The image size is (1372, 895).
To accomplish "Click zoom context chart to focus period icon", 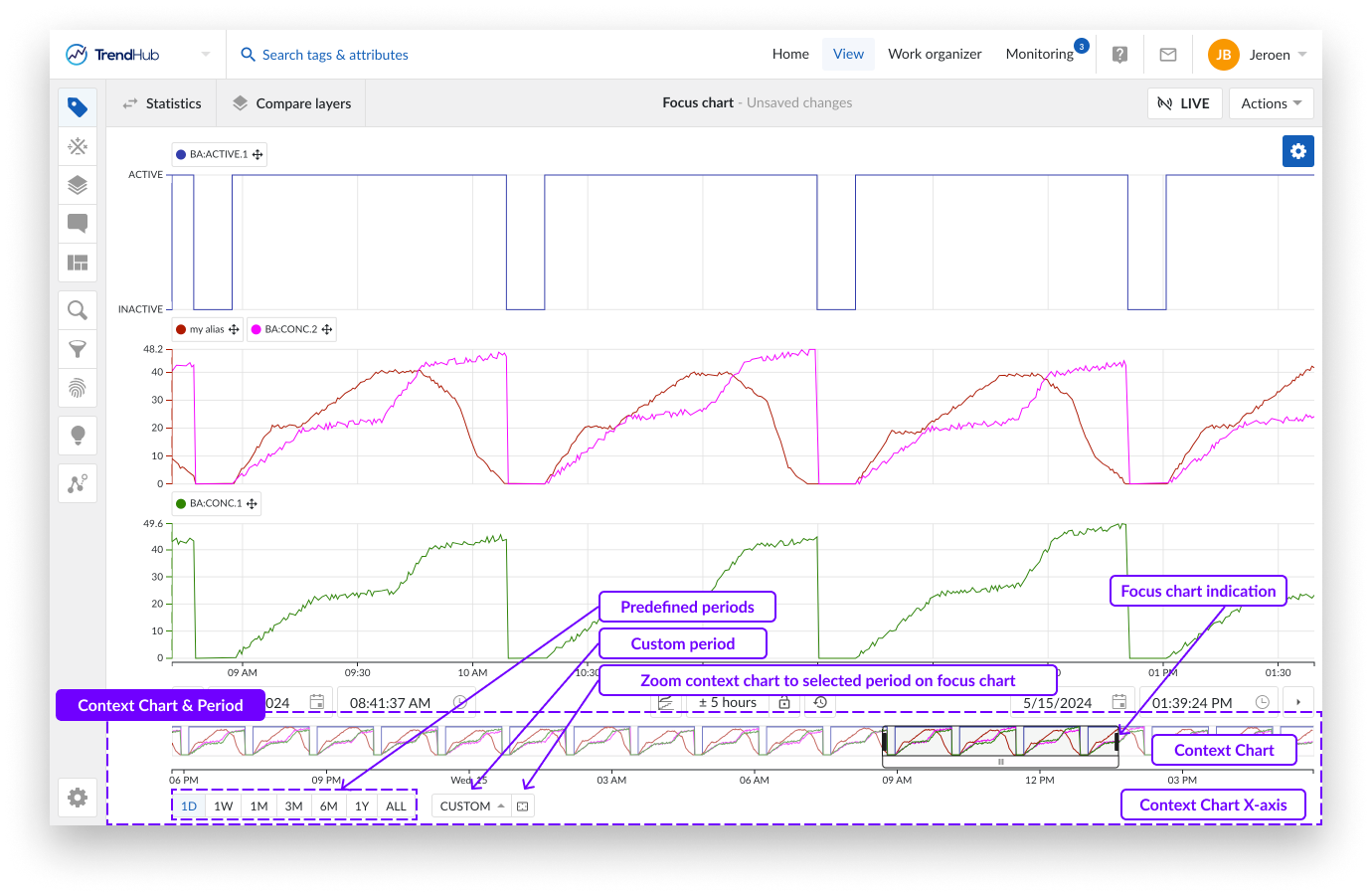I will (x=523, y=806).
